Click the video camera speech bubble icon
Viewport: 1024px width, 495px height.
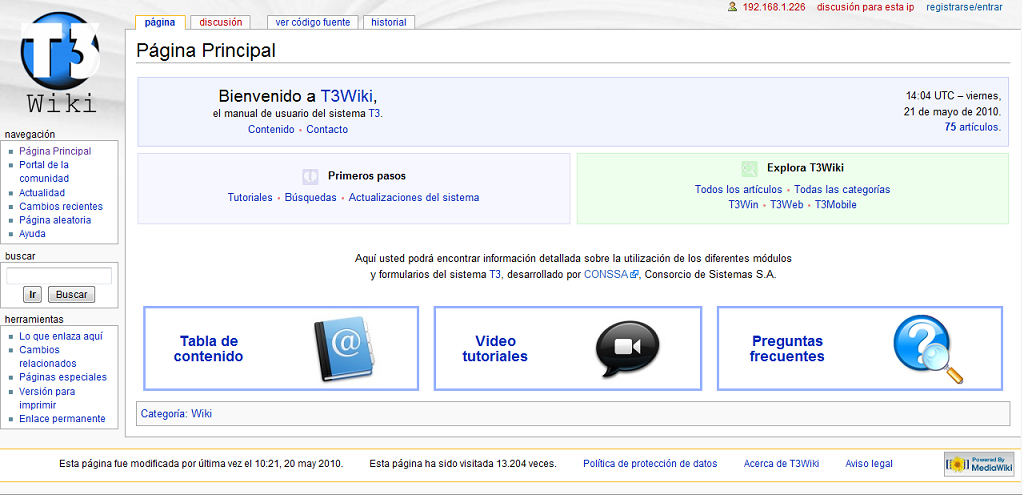point(627,349)
